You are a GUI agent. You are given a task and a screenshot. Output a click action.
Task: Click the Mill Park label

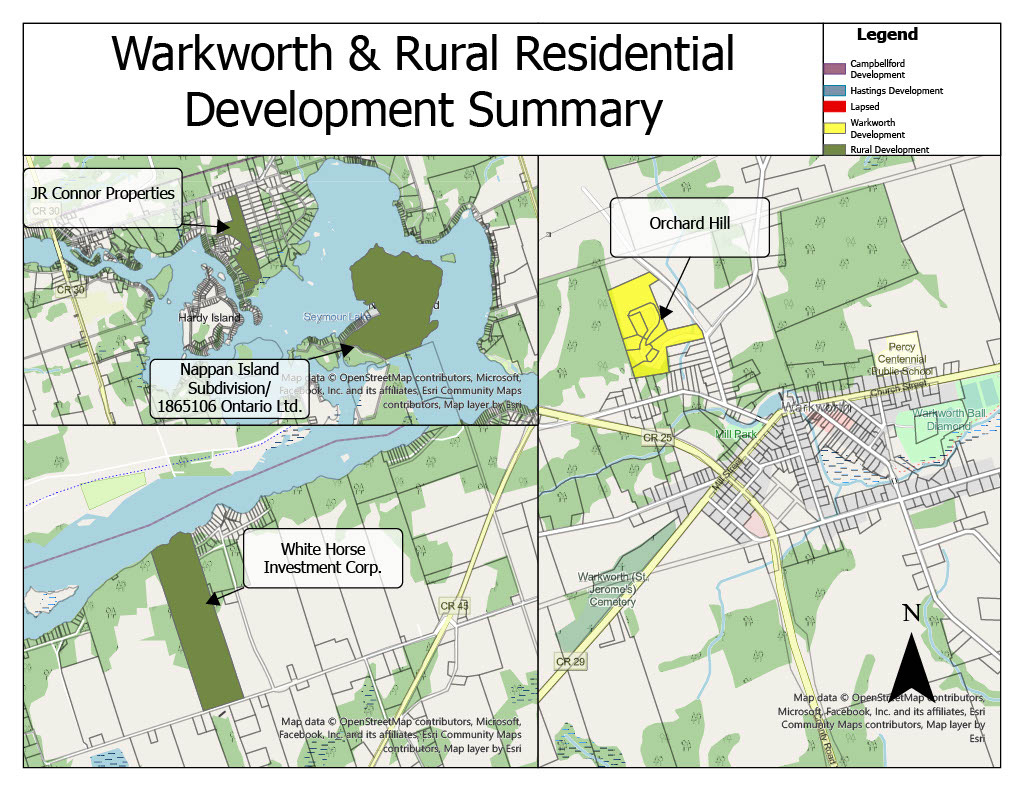735,434
